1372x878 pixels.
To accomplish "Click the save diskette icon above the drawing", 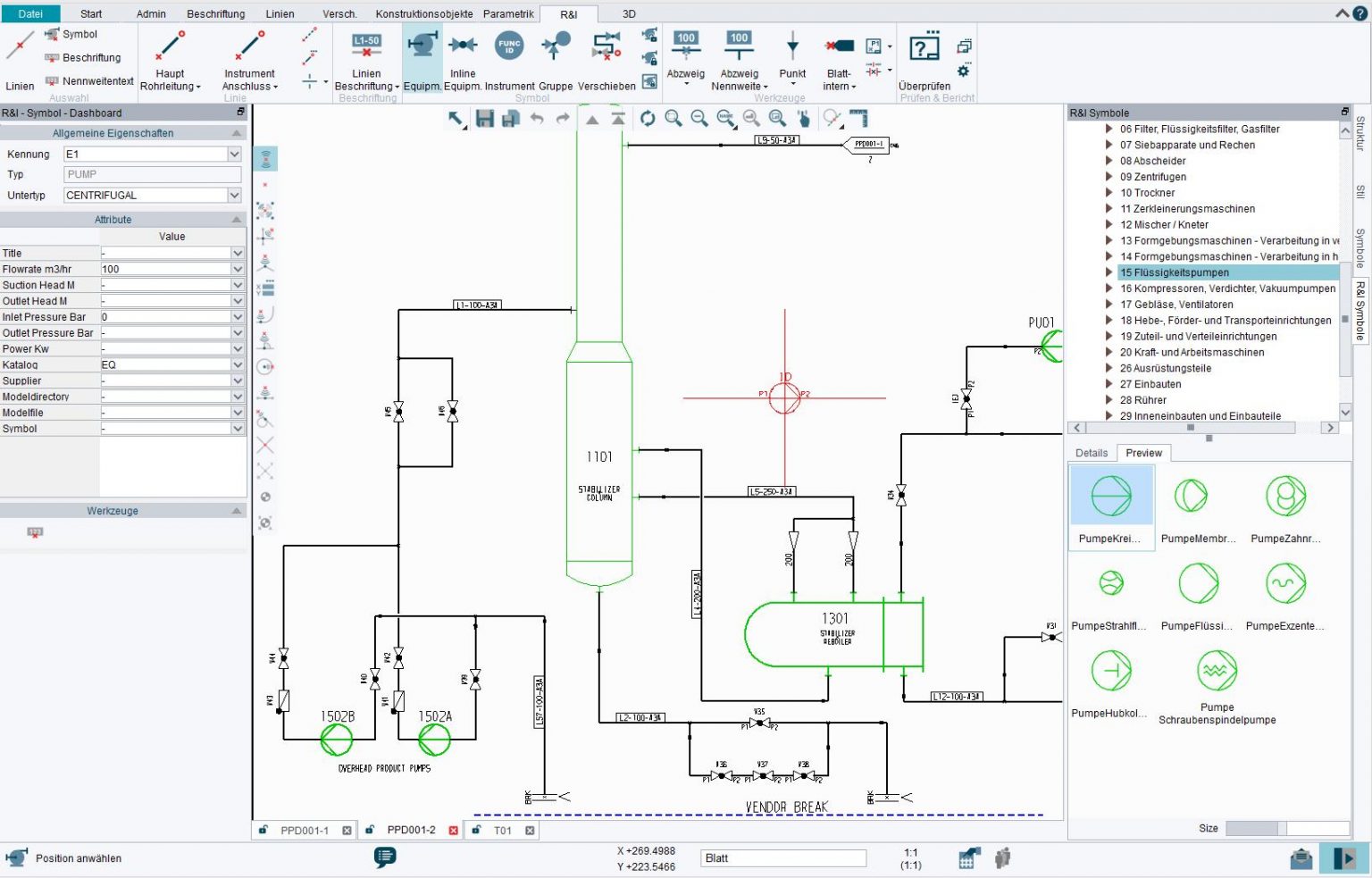I will (485, 119).
